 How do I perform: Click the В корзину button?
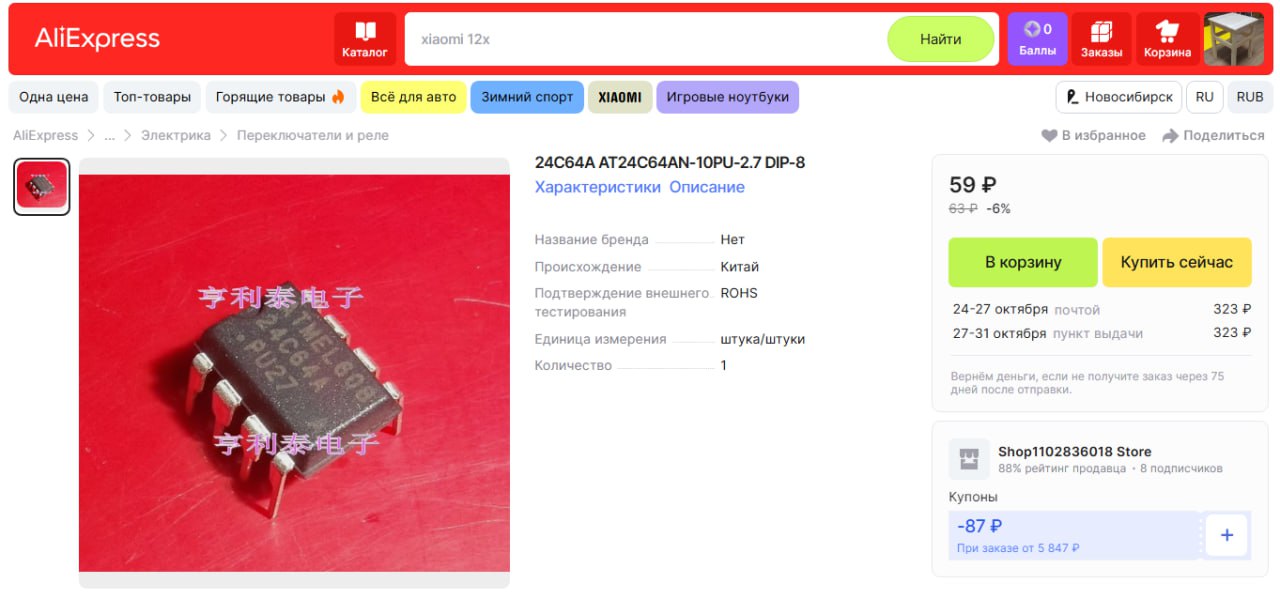pos(1023,262)
